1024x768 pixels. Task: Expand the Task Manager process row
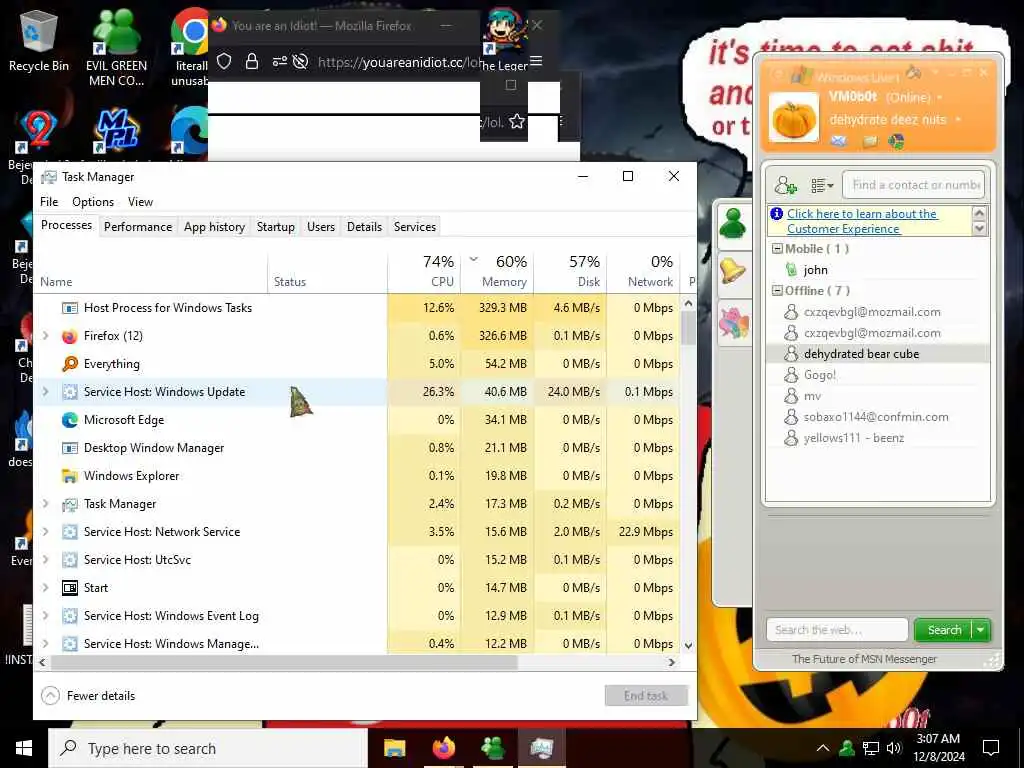click(46, 504)
